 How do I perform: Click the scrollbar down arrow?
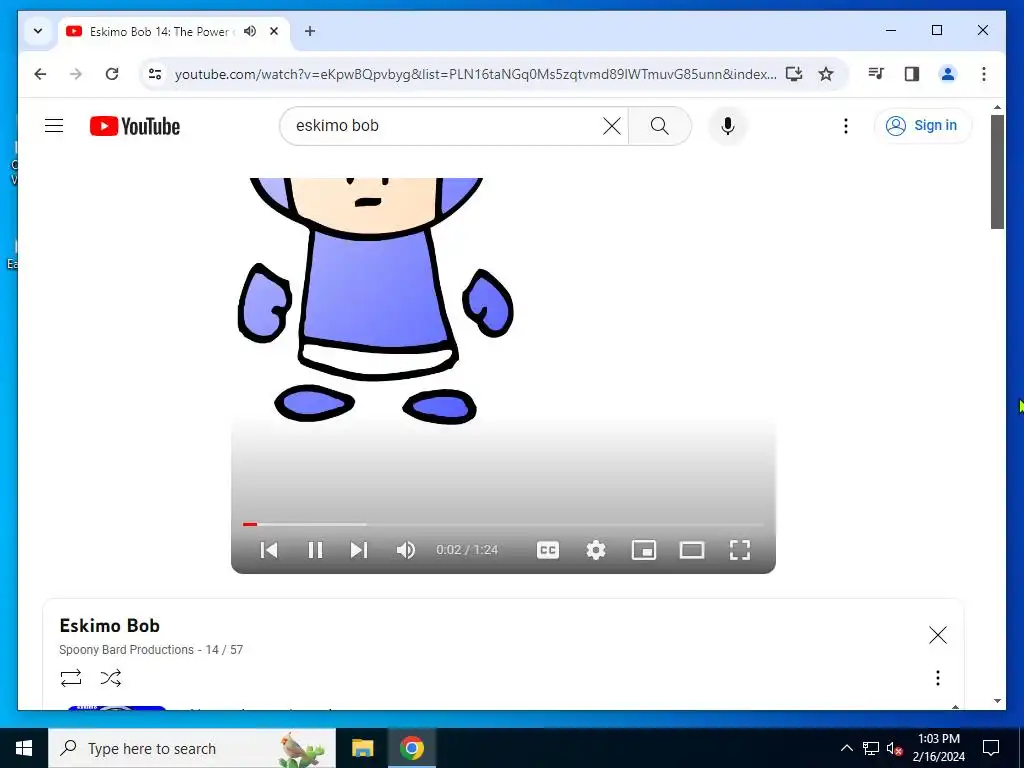point(997,701)
